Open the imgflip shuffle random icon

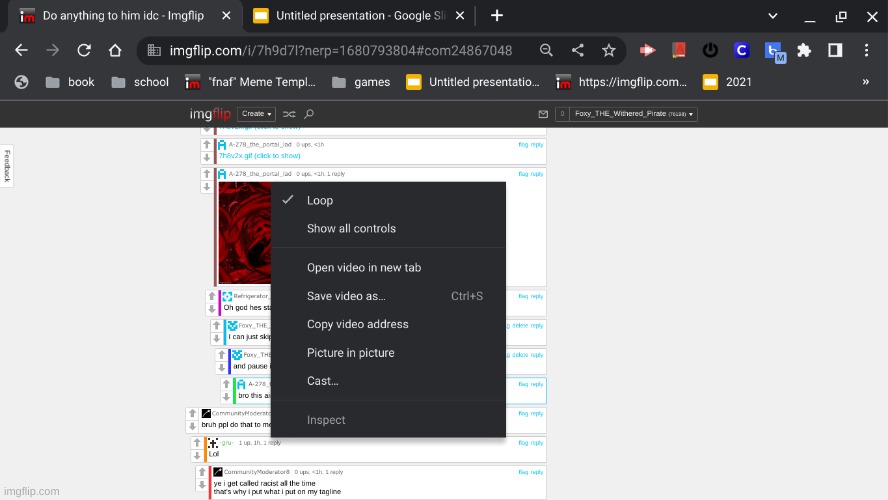click(x=289, y=114)
